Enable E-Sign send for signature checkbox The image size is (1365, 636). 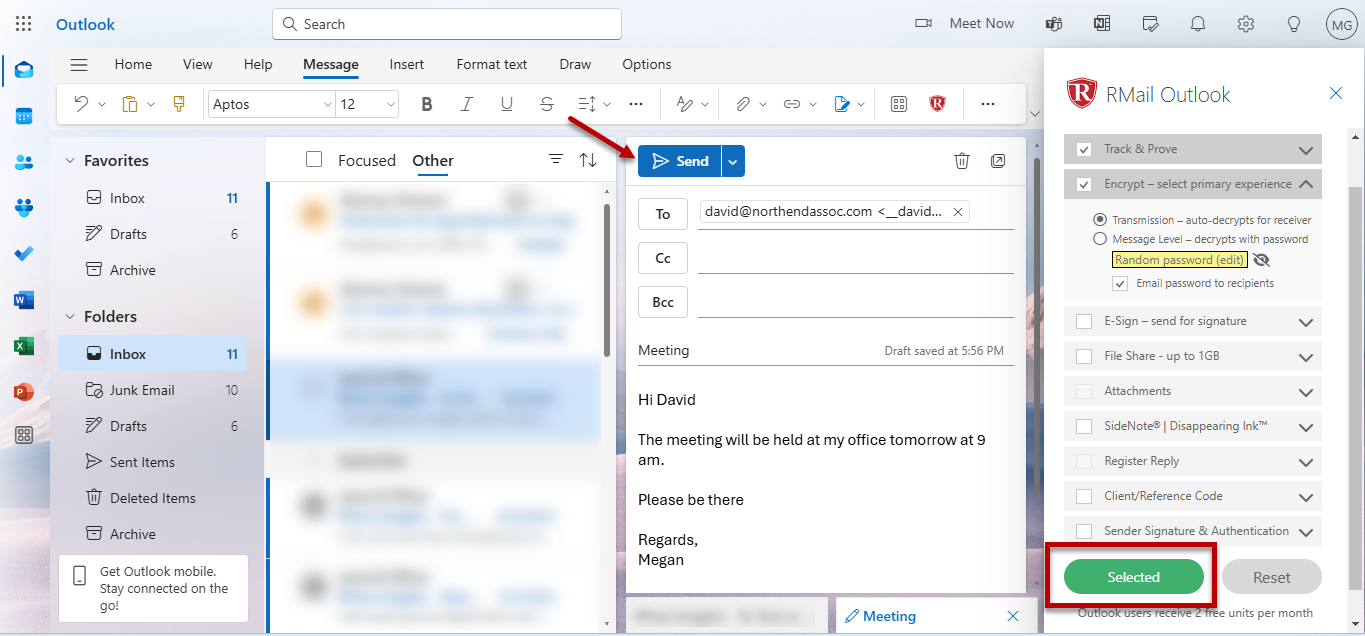click(x=1084, y=322)
